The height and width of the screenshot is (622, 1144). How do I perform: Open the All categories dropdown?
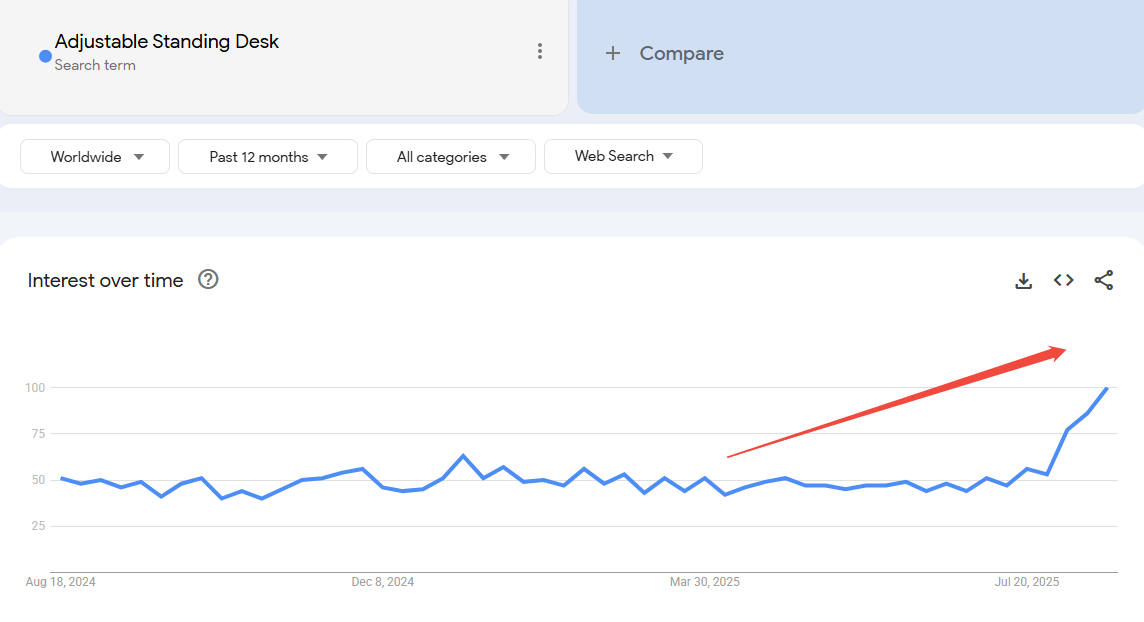[x=450, y=156]
